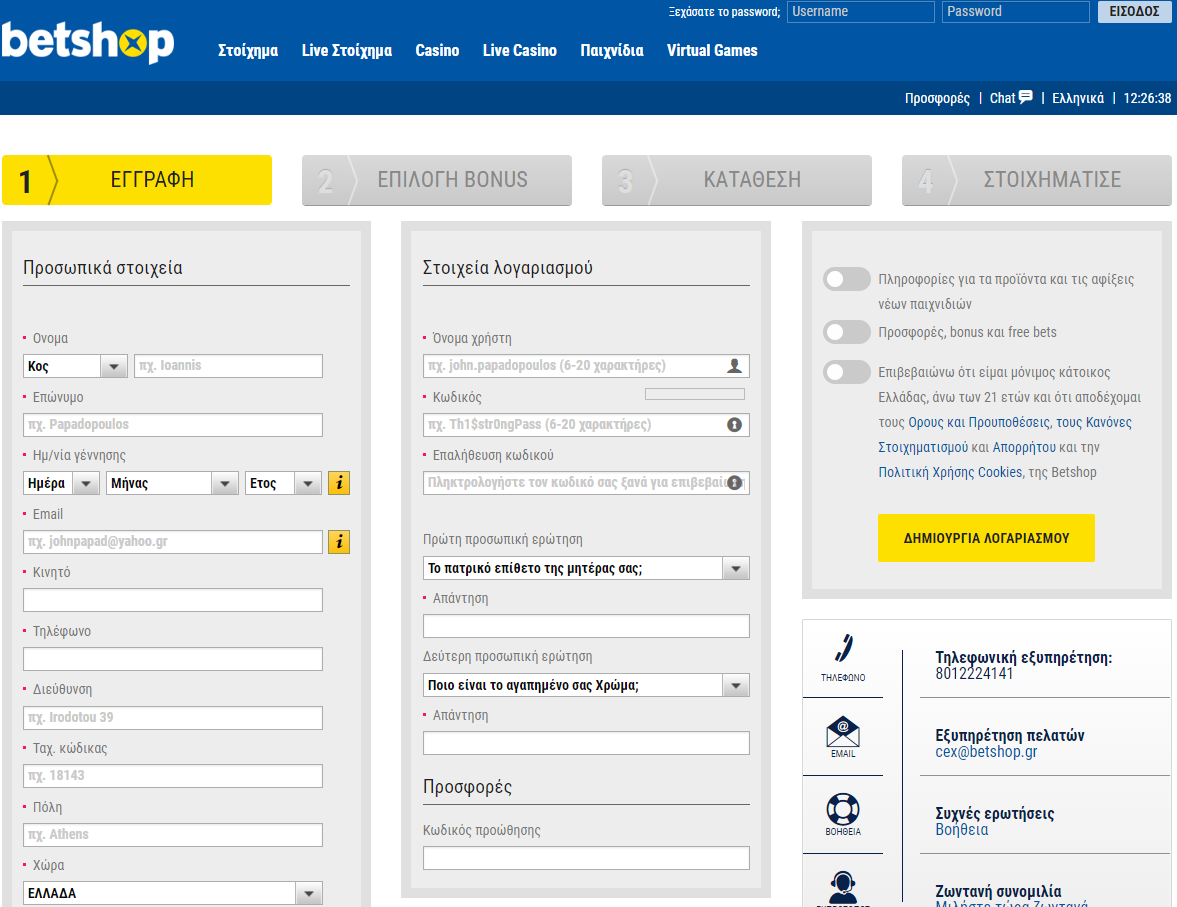1177x907 pixels.
Task: Click the birth date info icon
Action: click(339, 483)
